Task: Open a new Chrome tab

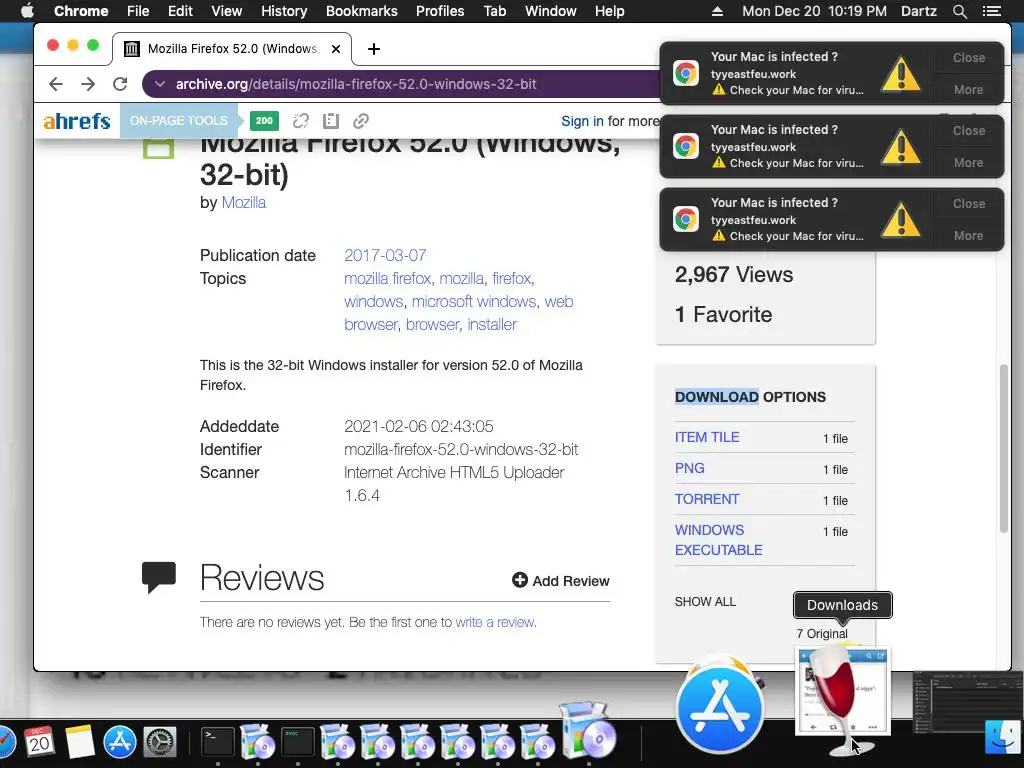Action: tap(374, 49)
